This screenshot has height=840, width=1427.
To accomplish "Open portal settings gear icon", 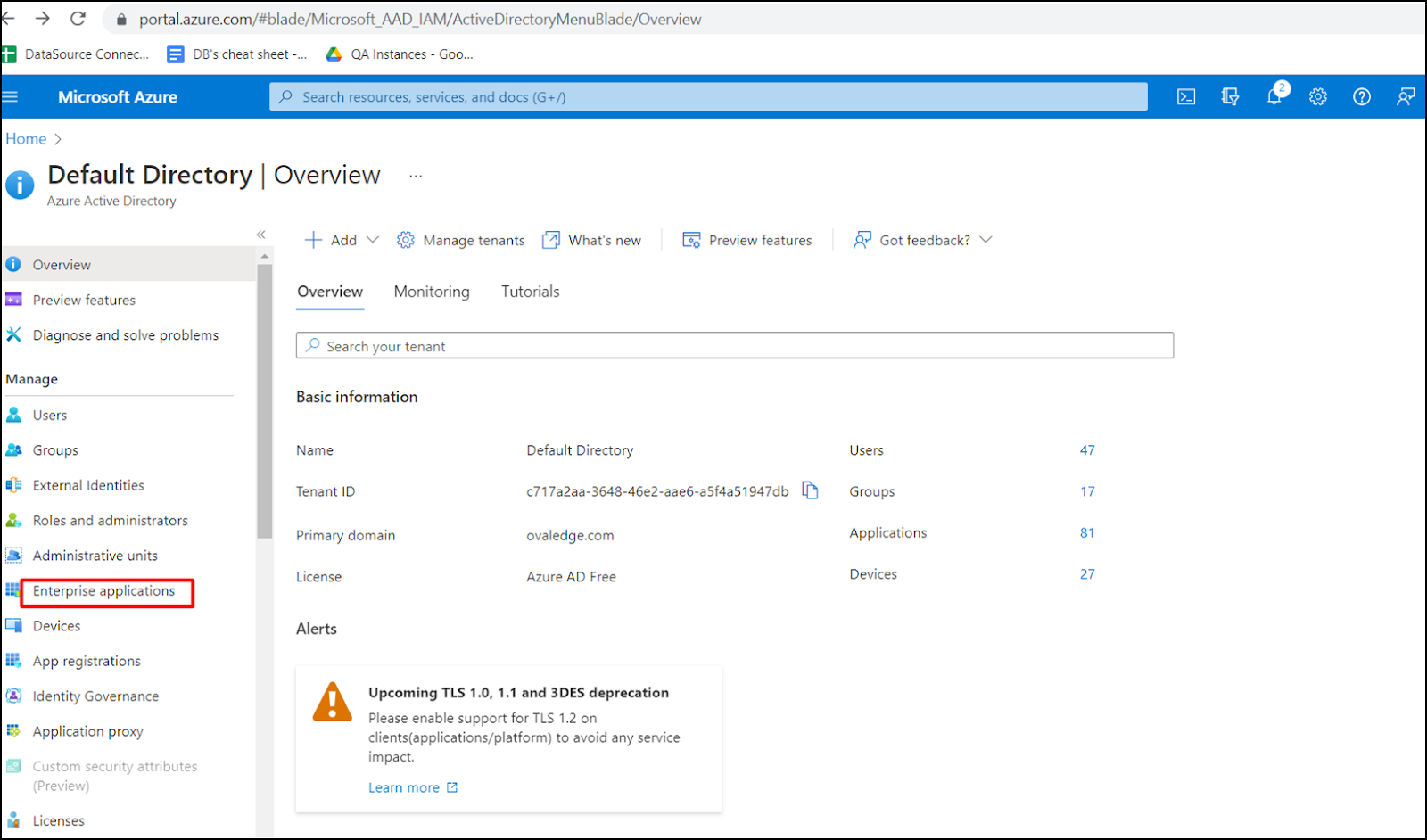I will [x=1318, y=96].
